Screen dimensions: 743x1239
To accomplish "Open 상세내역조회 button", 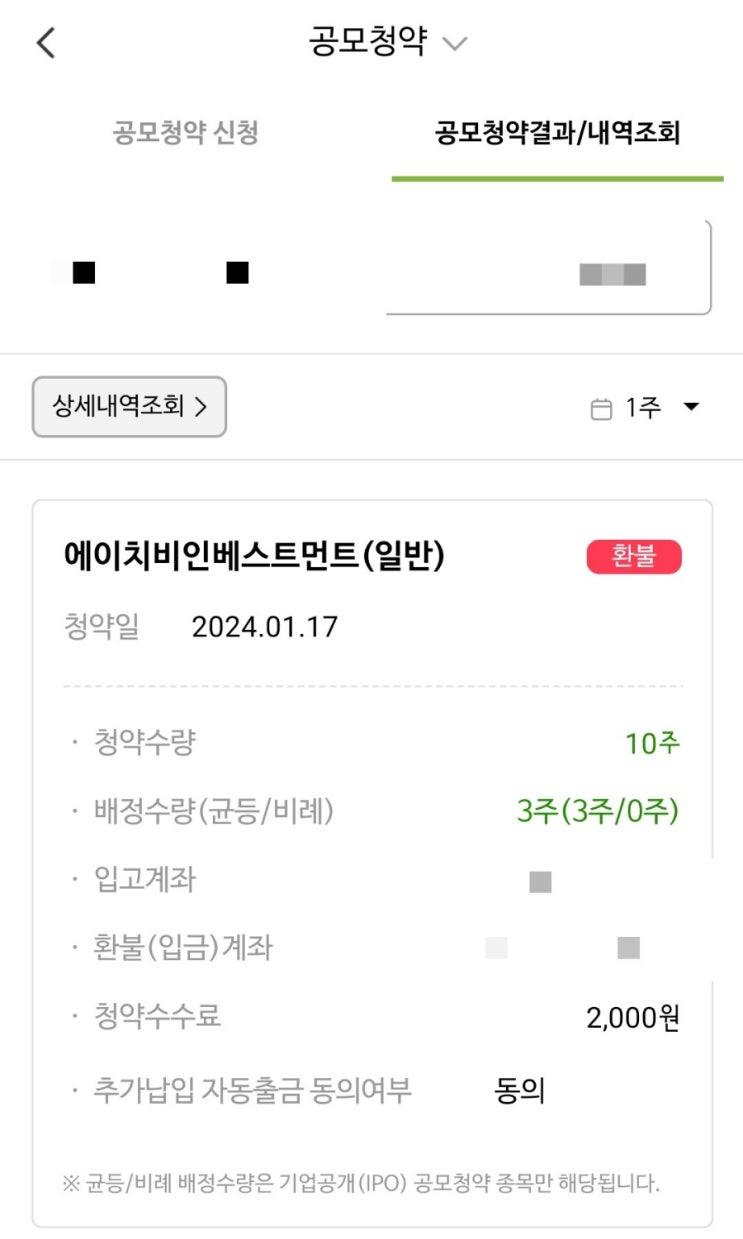I will (x=129, y=407).
